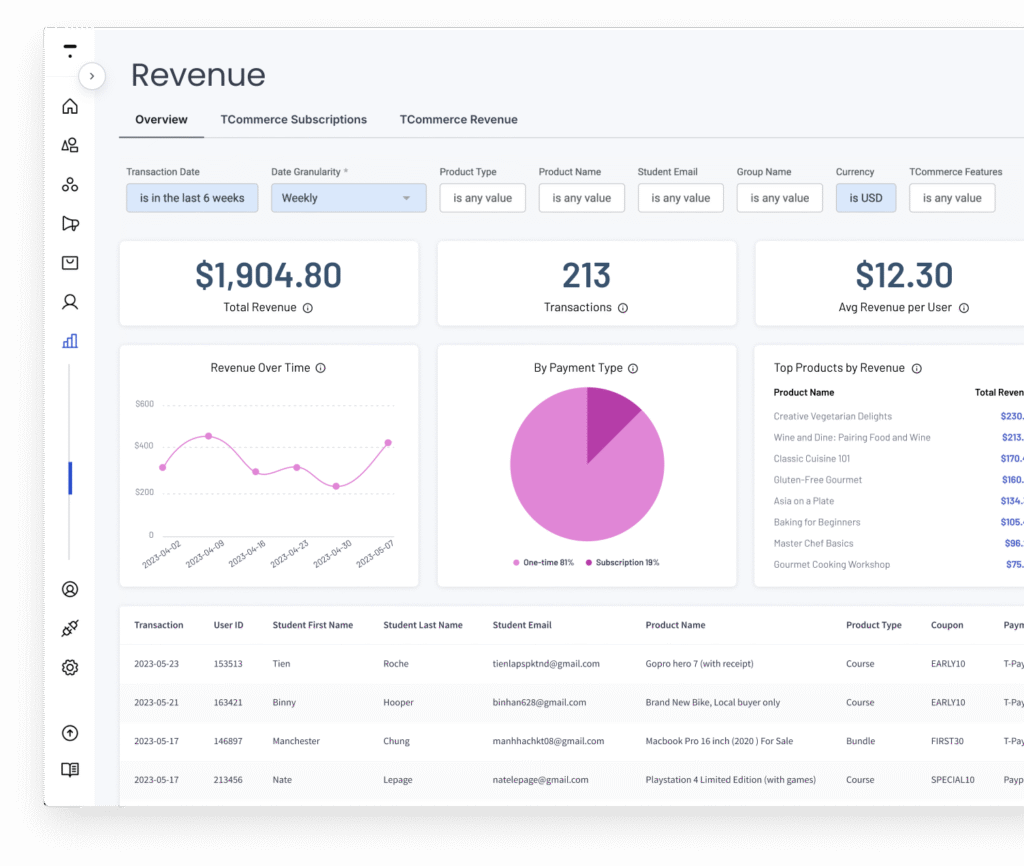Image resolution: width=1024 pixels, height=866 pixels.
Task: Click the Home icon in sidebar
Action: point(70,107)
